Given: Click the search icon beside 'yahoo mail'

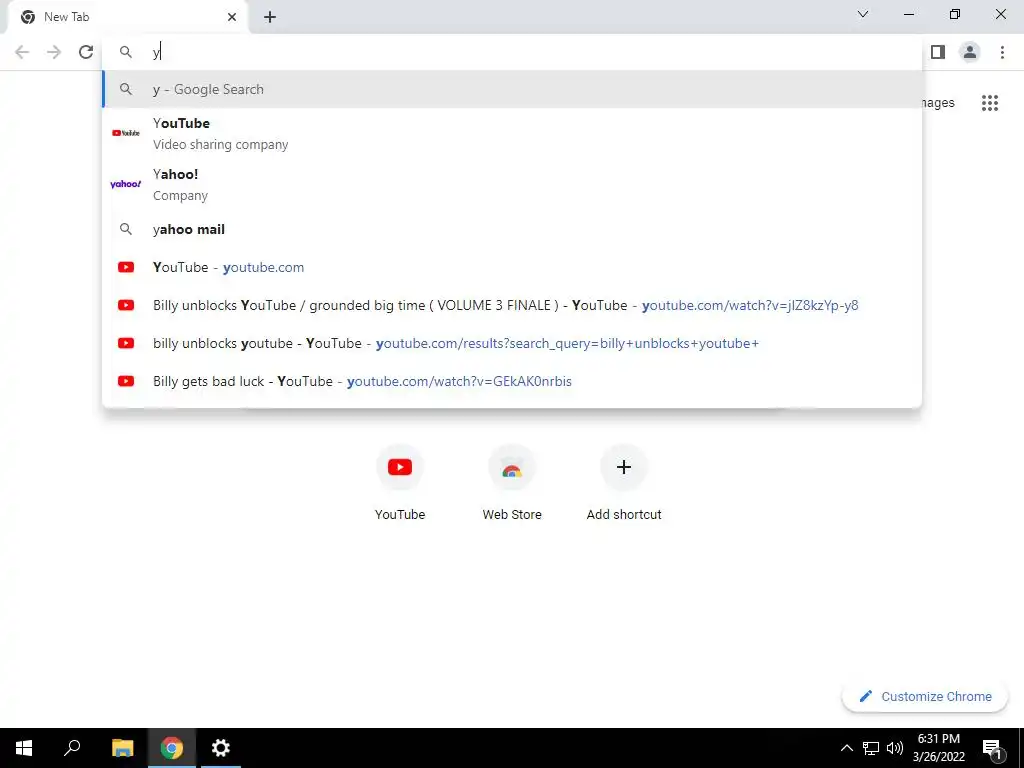Looking at the screenshot, I should pyautogui.click(x=126, y=229).
